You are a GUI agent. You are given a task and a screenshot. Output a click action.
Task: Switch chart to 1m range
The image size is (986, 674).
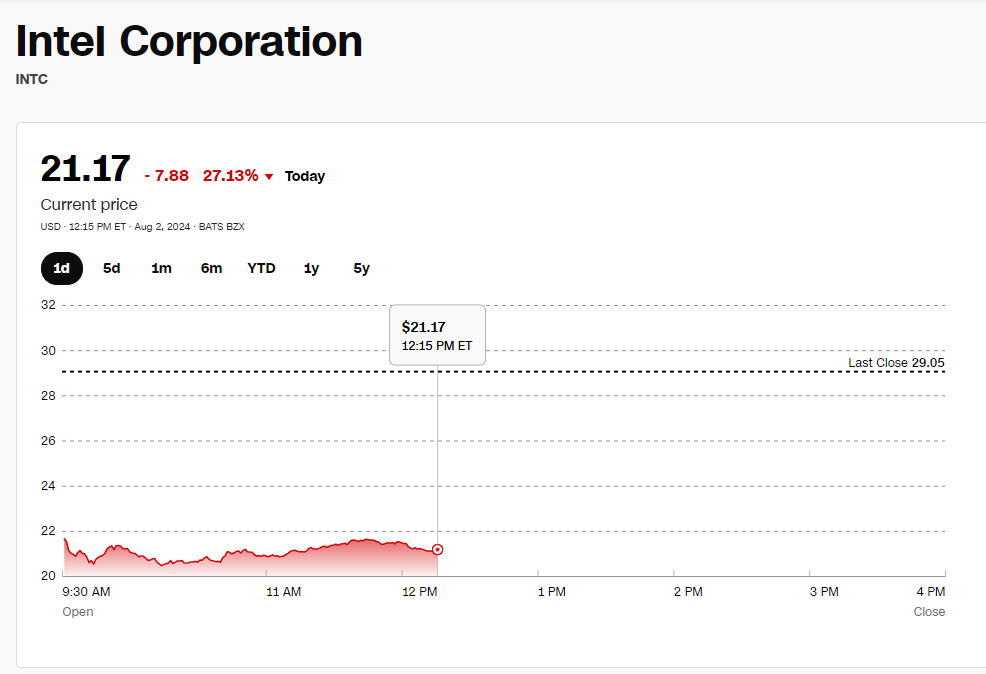click(162, 268)
